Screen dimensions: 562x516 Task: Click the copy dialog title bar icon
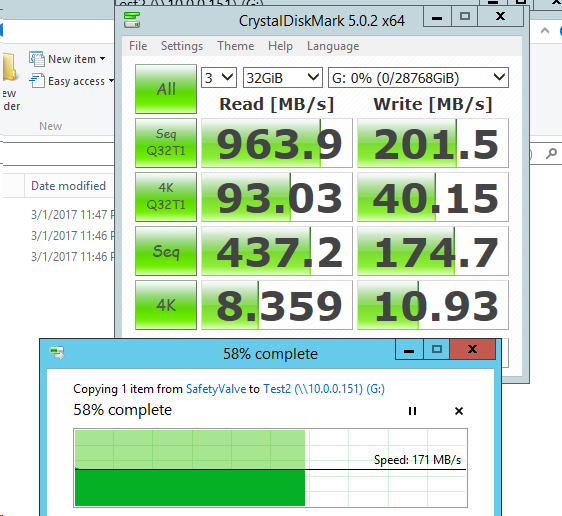coord(57,353)
